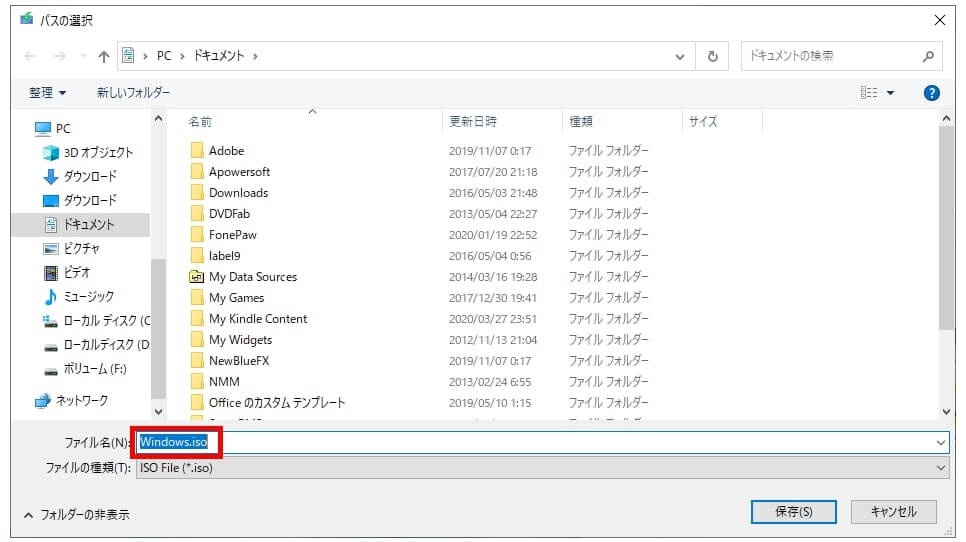
Task: Click the date 2020/01/19 22:52
Action: click(493, 235)
